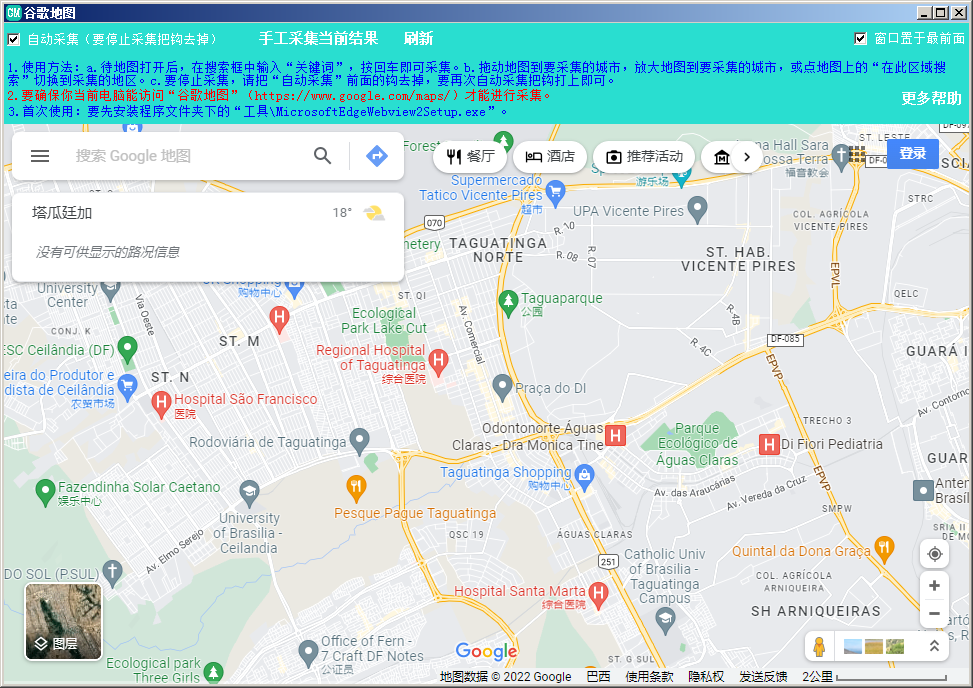Show more category chips with right arrow
This screenshot has height=688, width=973.
pos(745,157)
